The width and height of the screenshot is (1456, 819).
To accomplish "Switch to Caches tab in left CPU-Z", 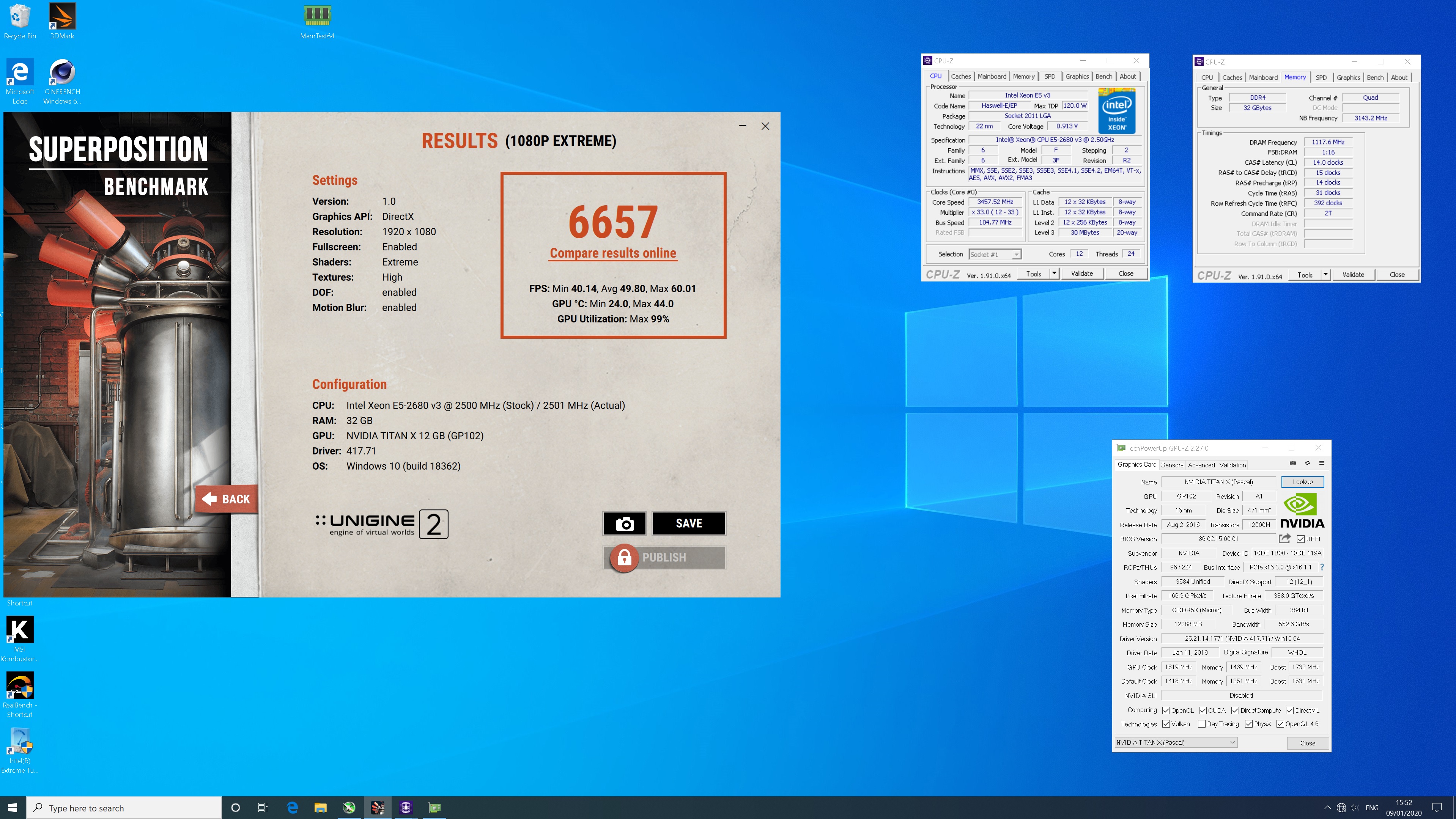I will coord(961,76).
